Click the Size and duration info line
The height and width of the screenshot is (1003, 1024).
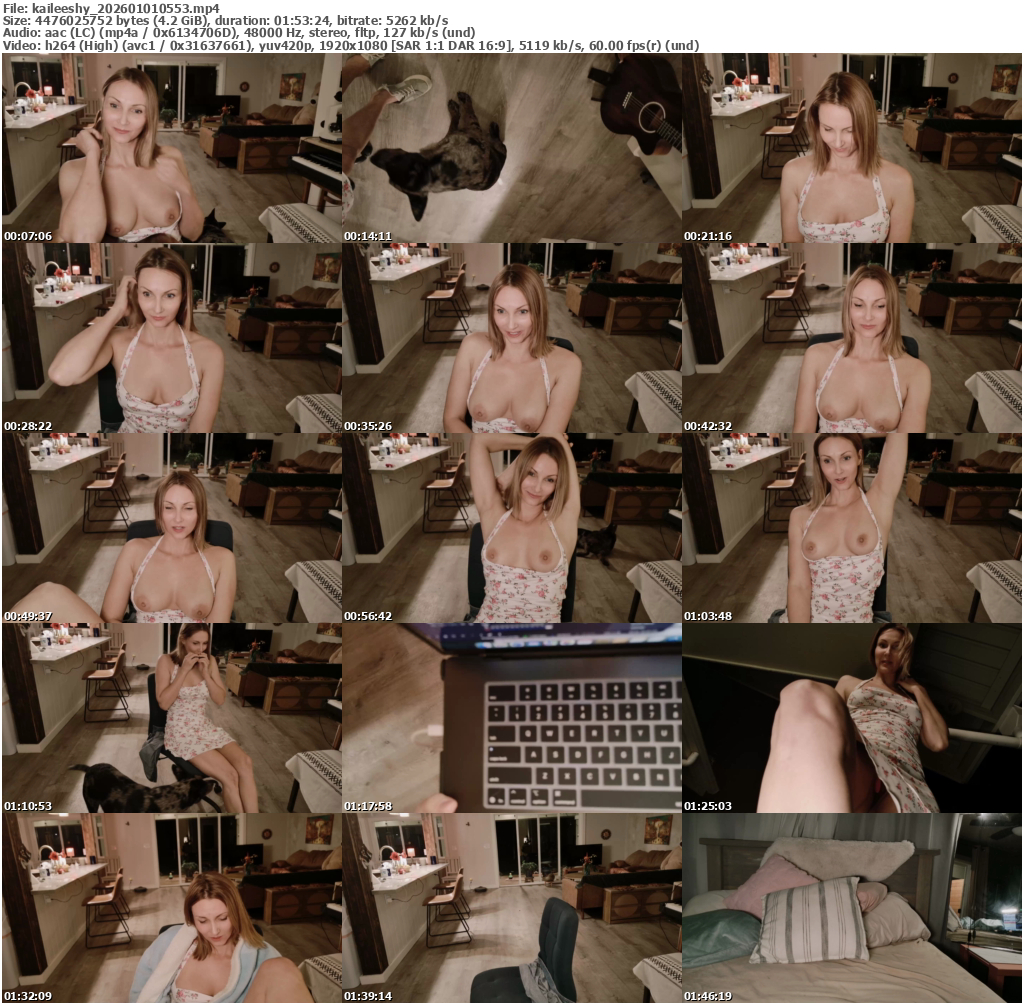pos(225,20)
